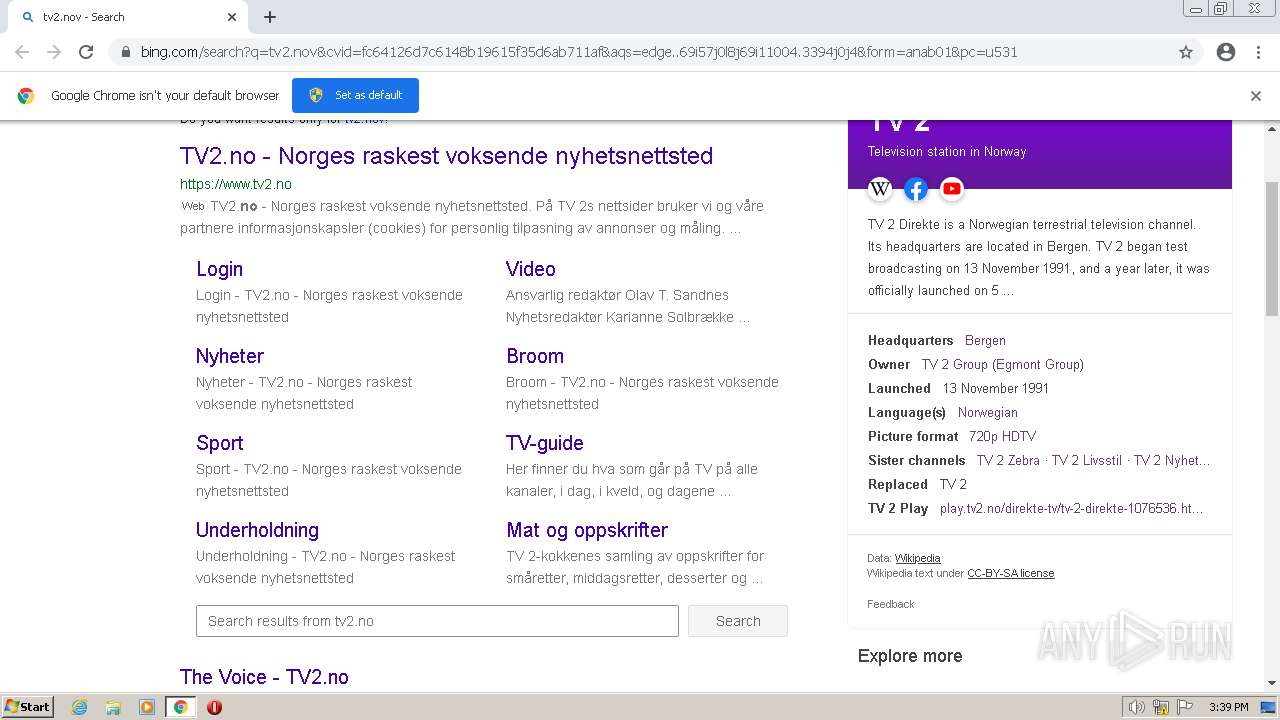Dismiss the default browser notification bar
This screenshot has width=1280, height=720.
tap(1256, 96)
